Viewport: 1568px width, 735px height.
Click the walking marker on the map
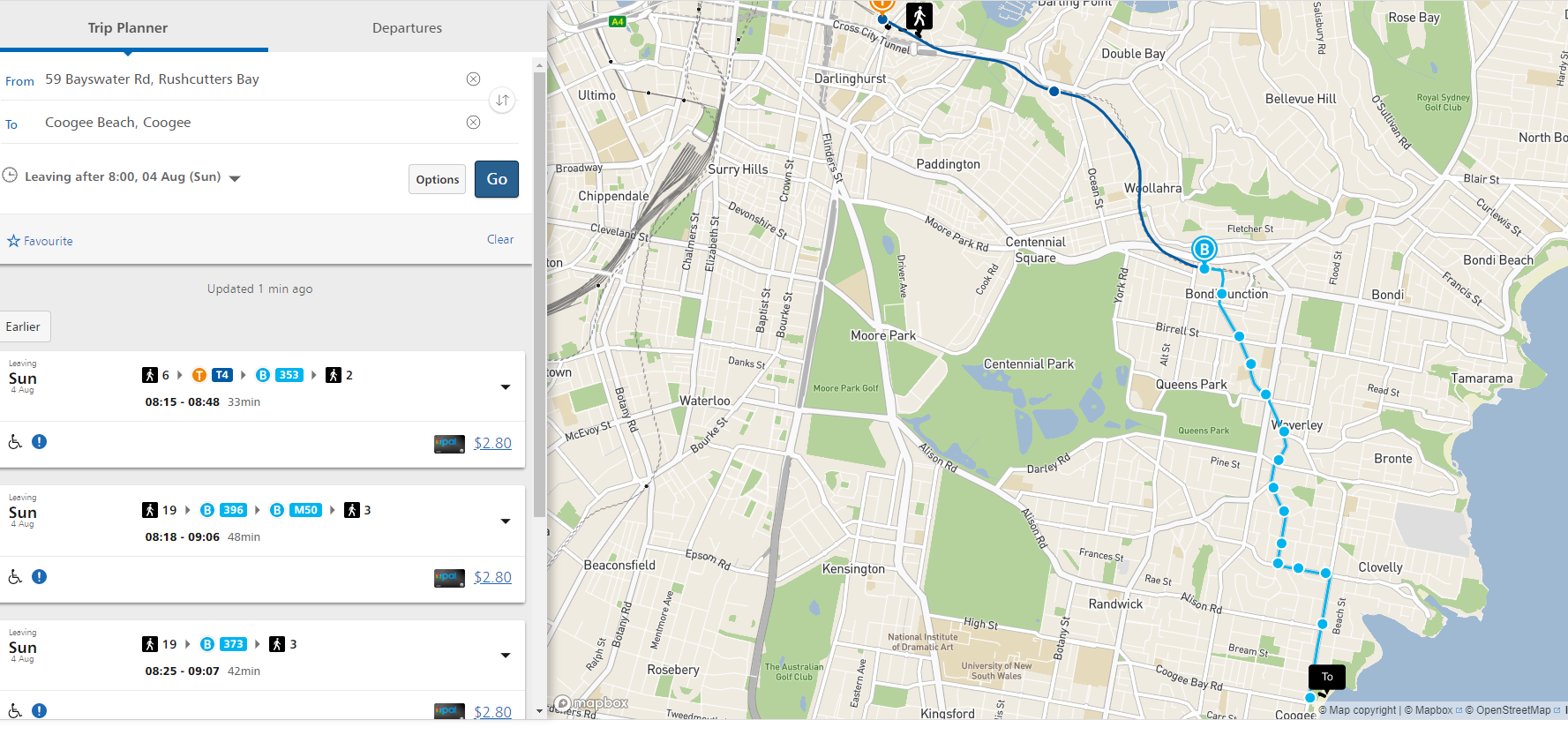[x=919, y=17]
